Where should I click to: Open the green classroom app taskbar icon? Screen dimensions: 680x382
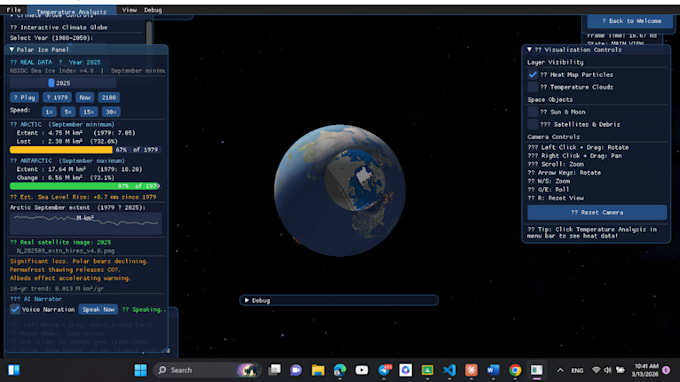[427, 370]
